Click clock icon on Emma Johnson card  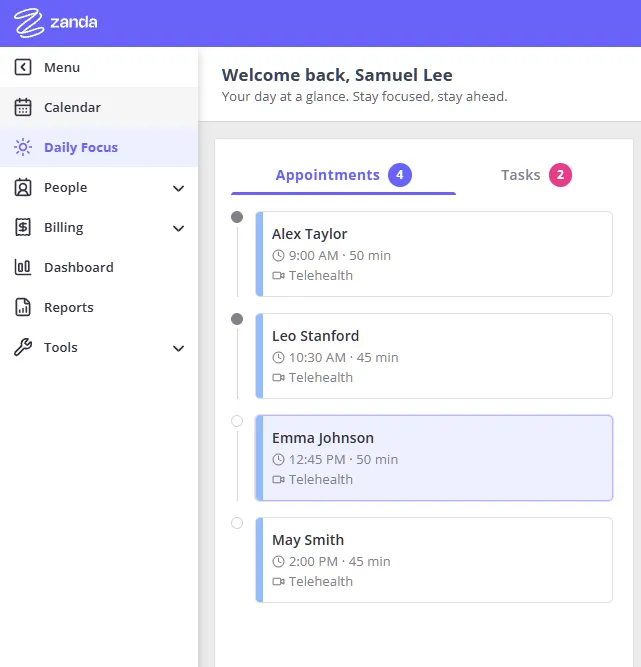tap(278, 460)
